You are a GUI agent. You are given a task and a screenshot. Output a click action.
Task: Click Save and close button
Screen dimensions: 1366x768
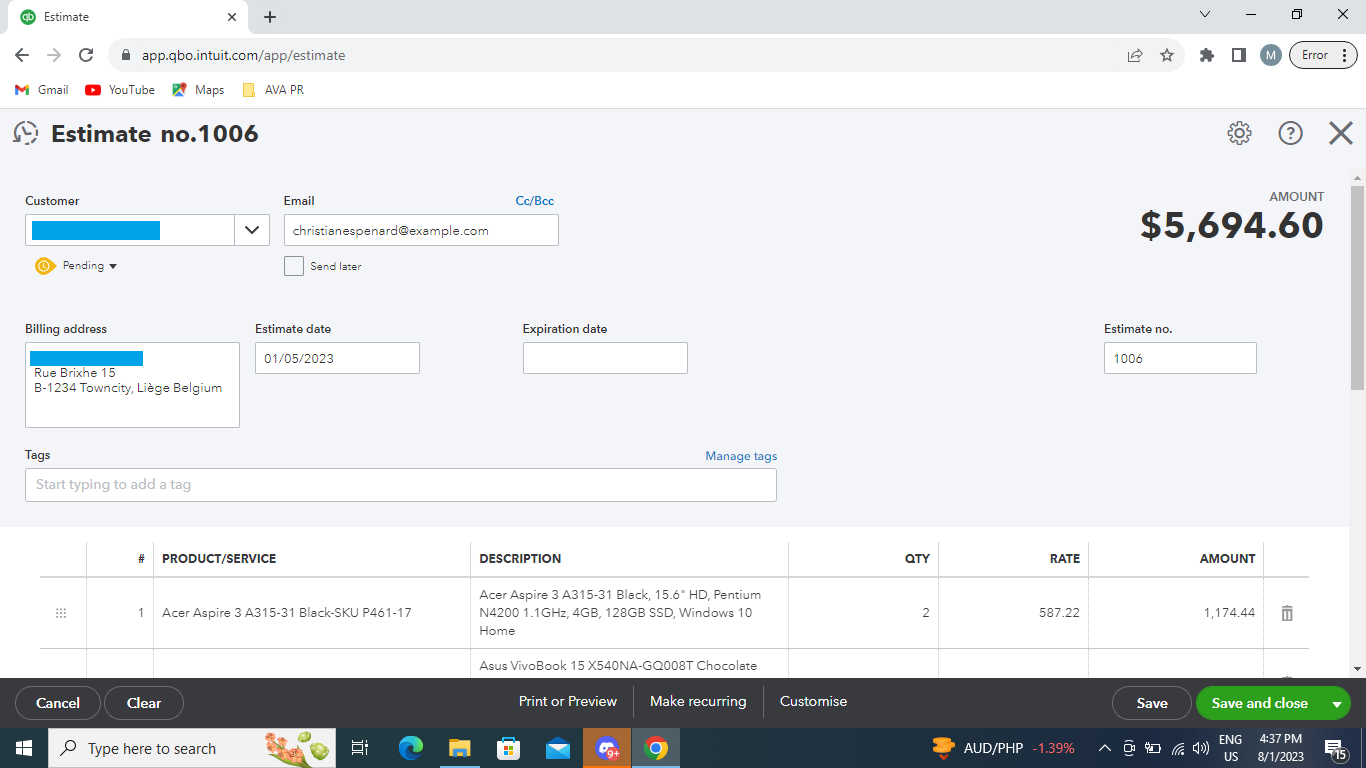click(1259, 703)
